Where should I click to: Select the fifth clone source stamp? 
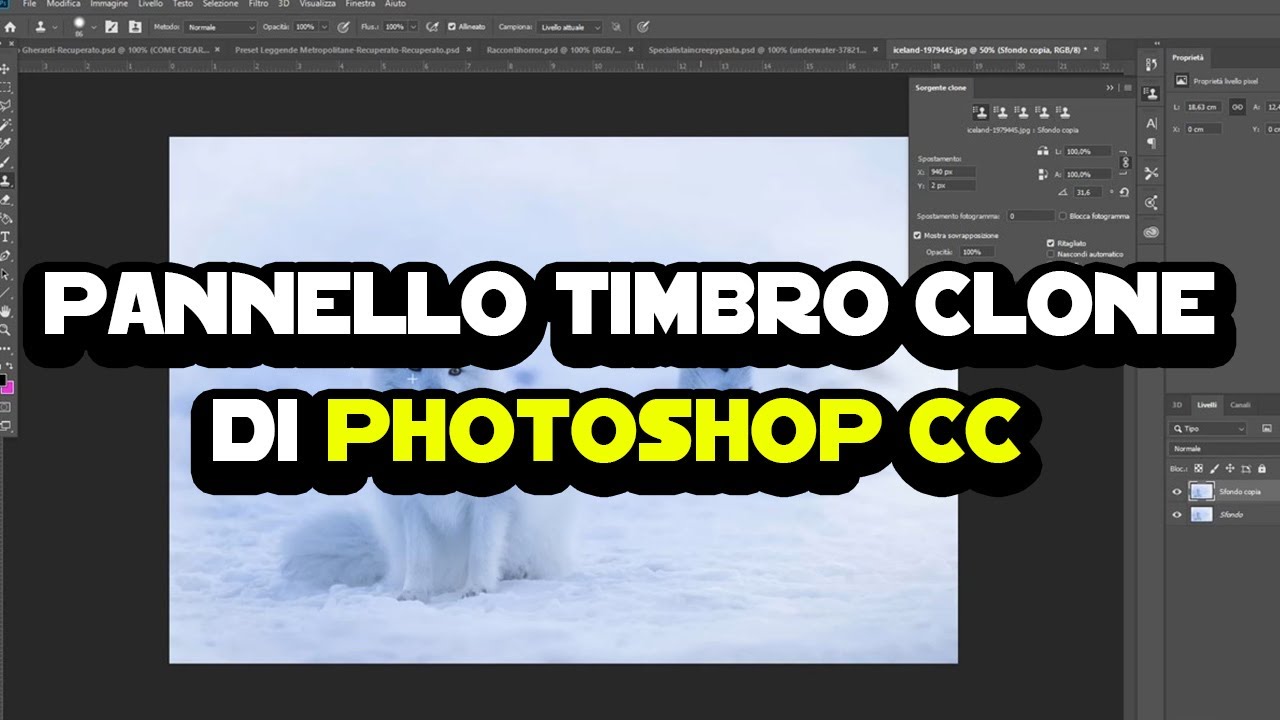pos(1064,112)
